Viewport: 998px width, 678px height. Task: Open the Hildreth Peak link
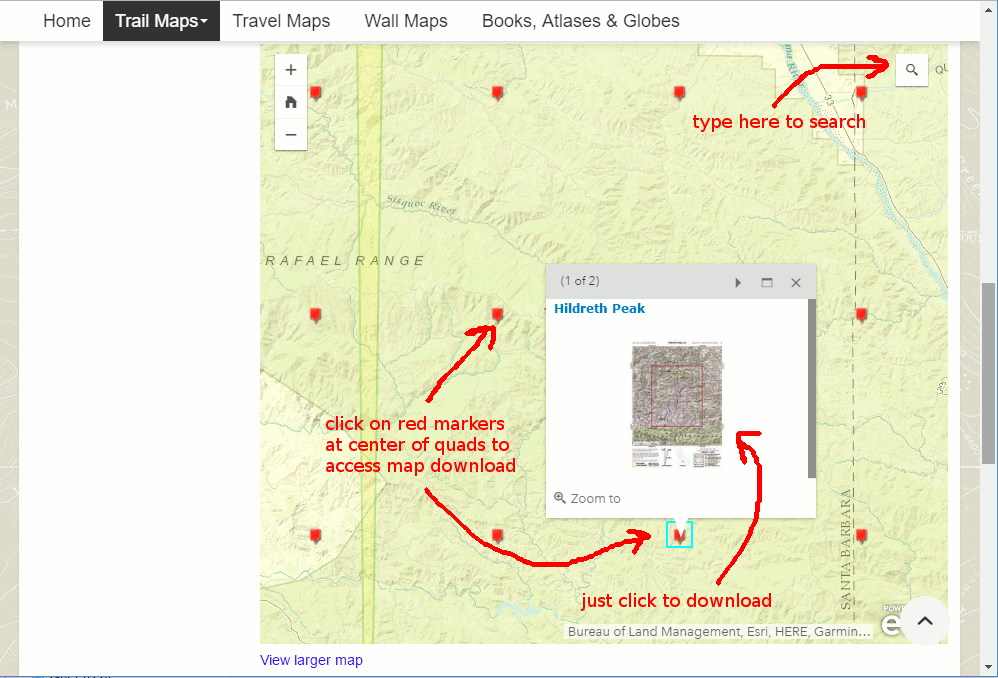tap(599, 308)
